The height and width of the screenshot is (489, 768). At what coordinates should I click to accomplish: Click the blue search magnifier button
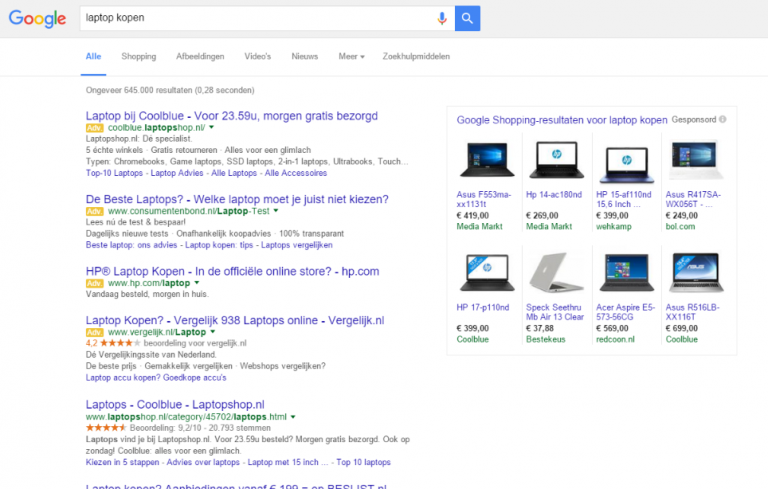(467, 18)
